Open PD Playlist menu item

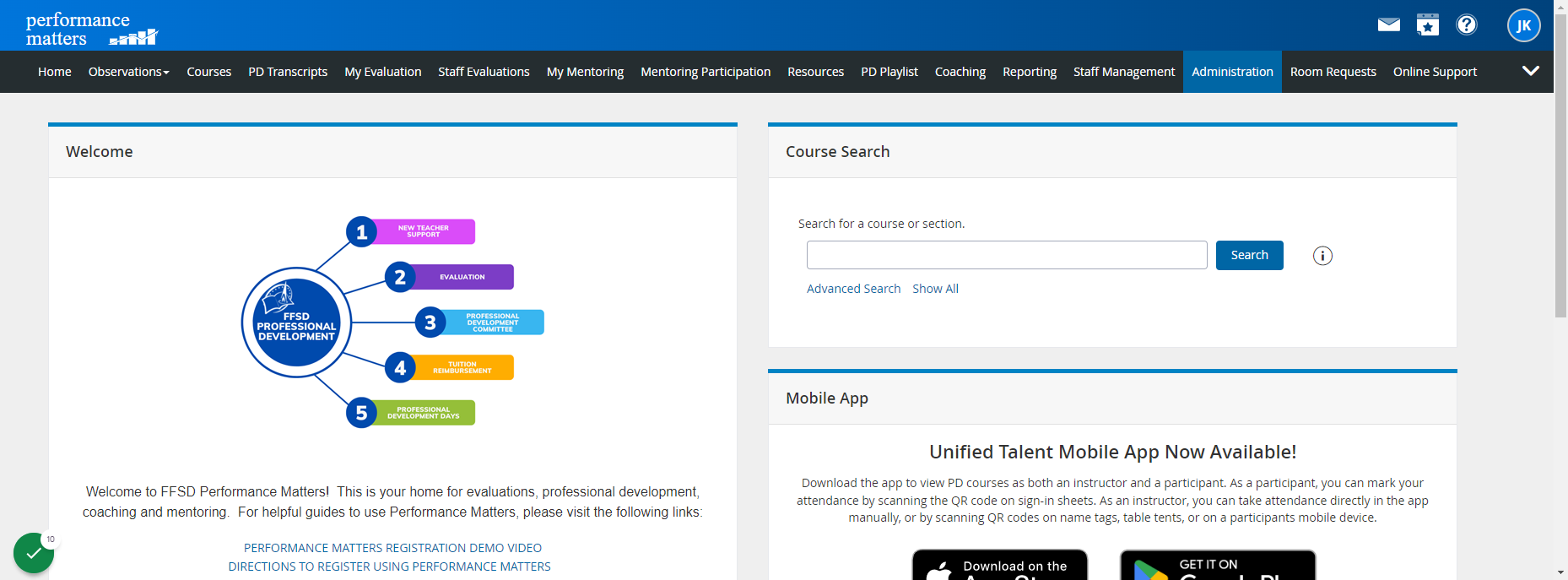(x=889, y=72)
